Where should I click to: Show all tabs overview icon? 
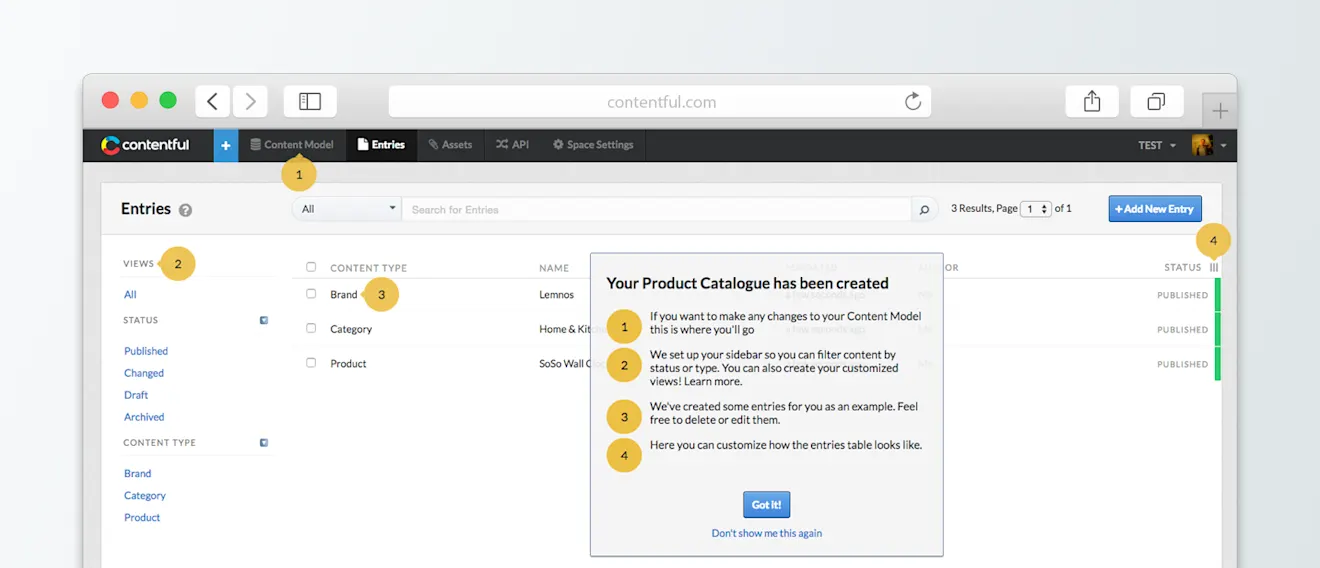(x=1156, y=101)
